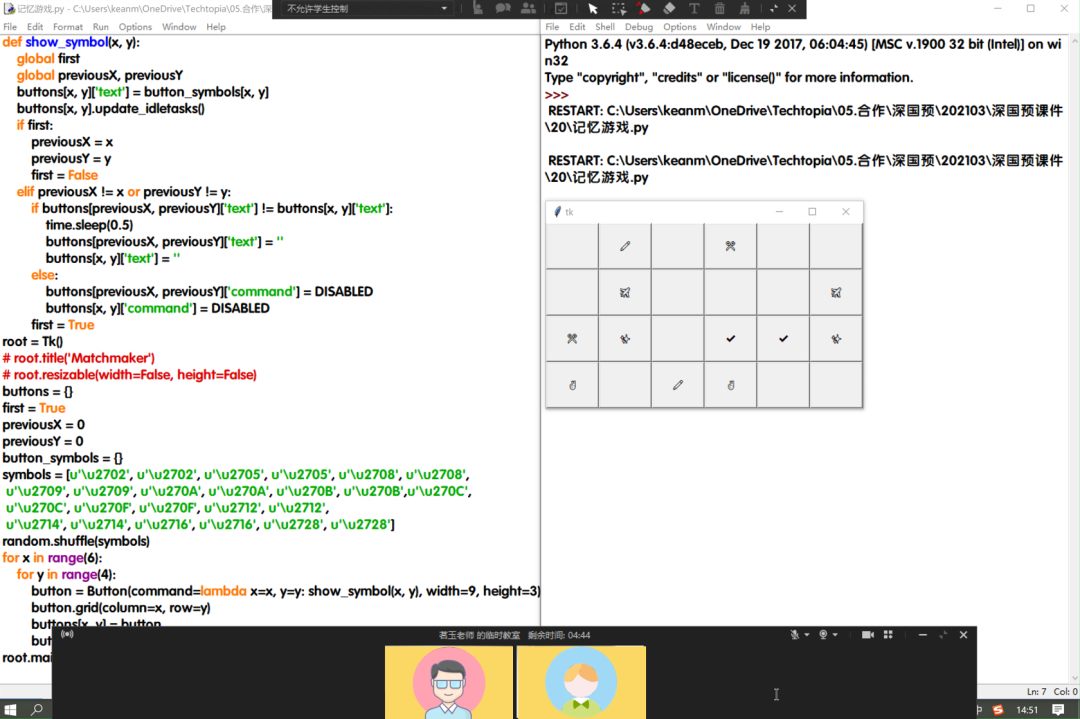Open Options menu in the editor window
Image resolution: width=1080 pixels, height=719 pixels.
click(x=135, y=27)
